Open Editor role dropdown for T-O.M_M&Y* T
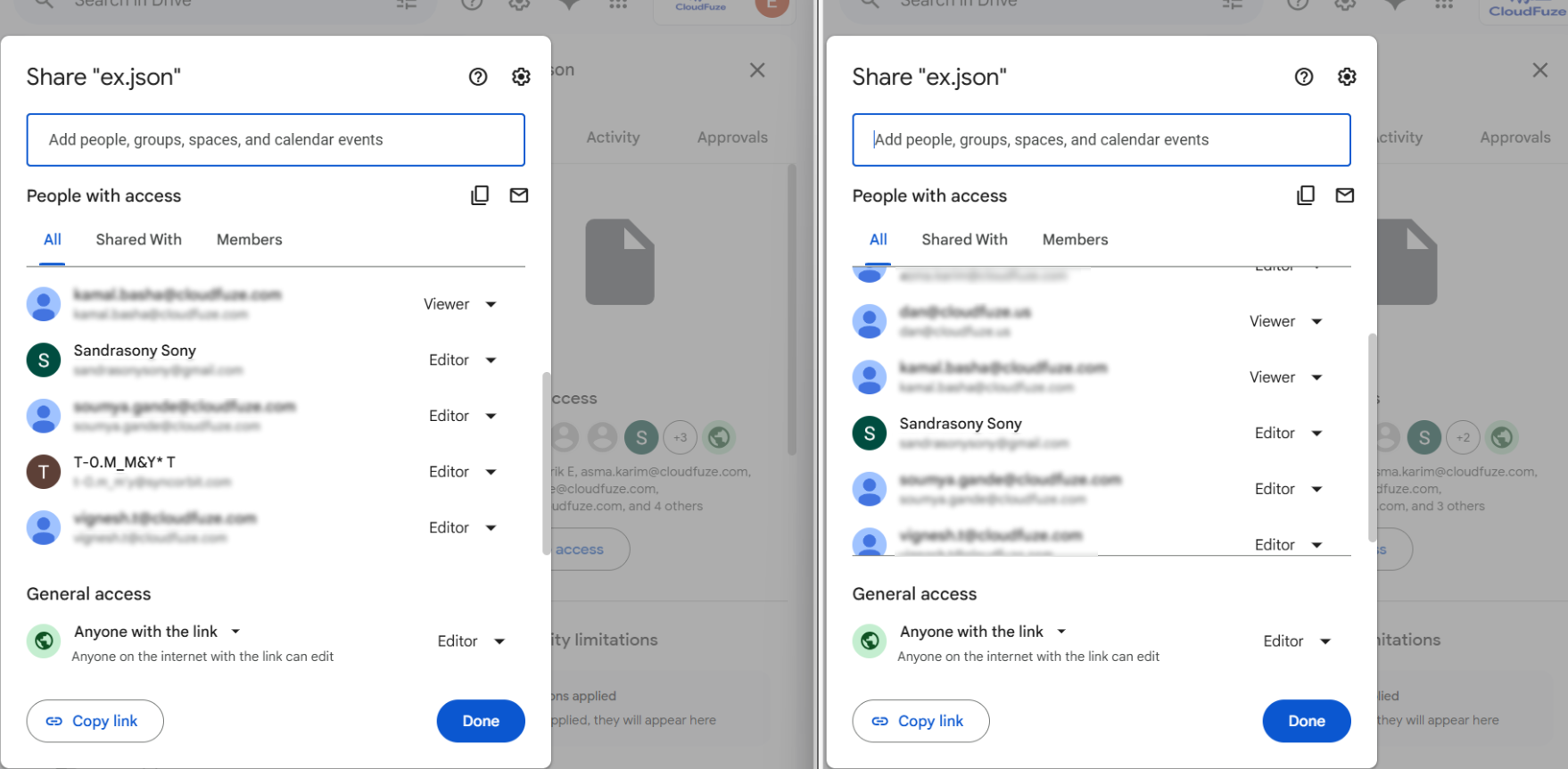The image size is (1568, 769). 462,472
